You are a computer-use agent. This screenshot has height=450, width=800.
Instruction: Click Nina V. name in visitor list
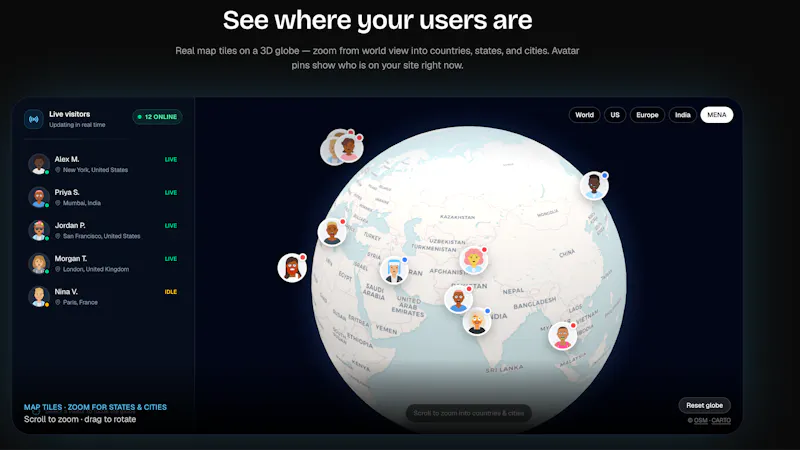pyautogui.click(x=66, y=292)
